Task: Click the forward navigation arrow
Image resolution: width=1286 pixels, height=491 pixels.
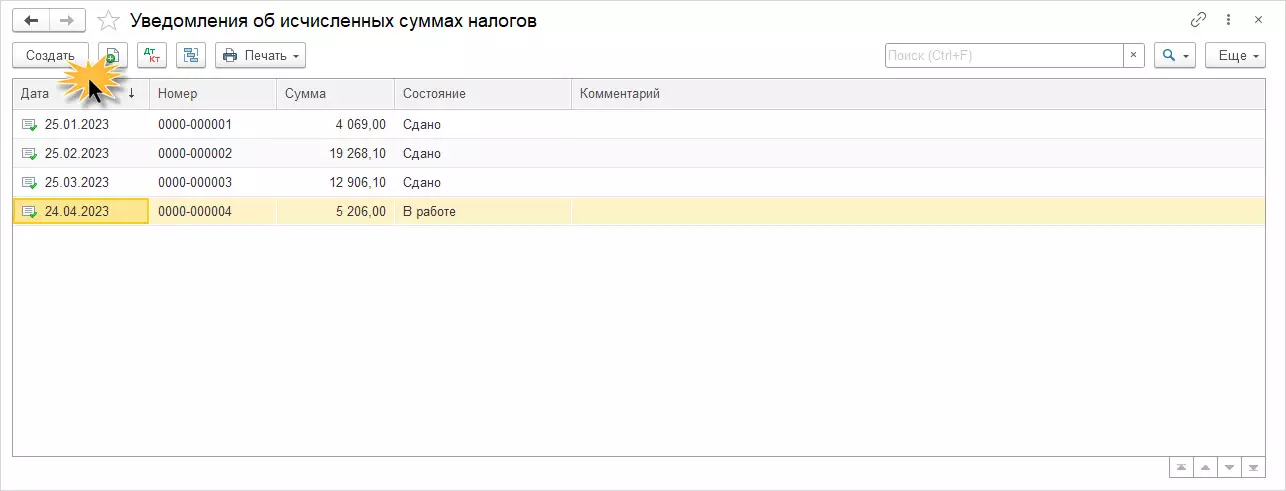Action: [x=67, y=20]
